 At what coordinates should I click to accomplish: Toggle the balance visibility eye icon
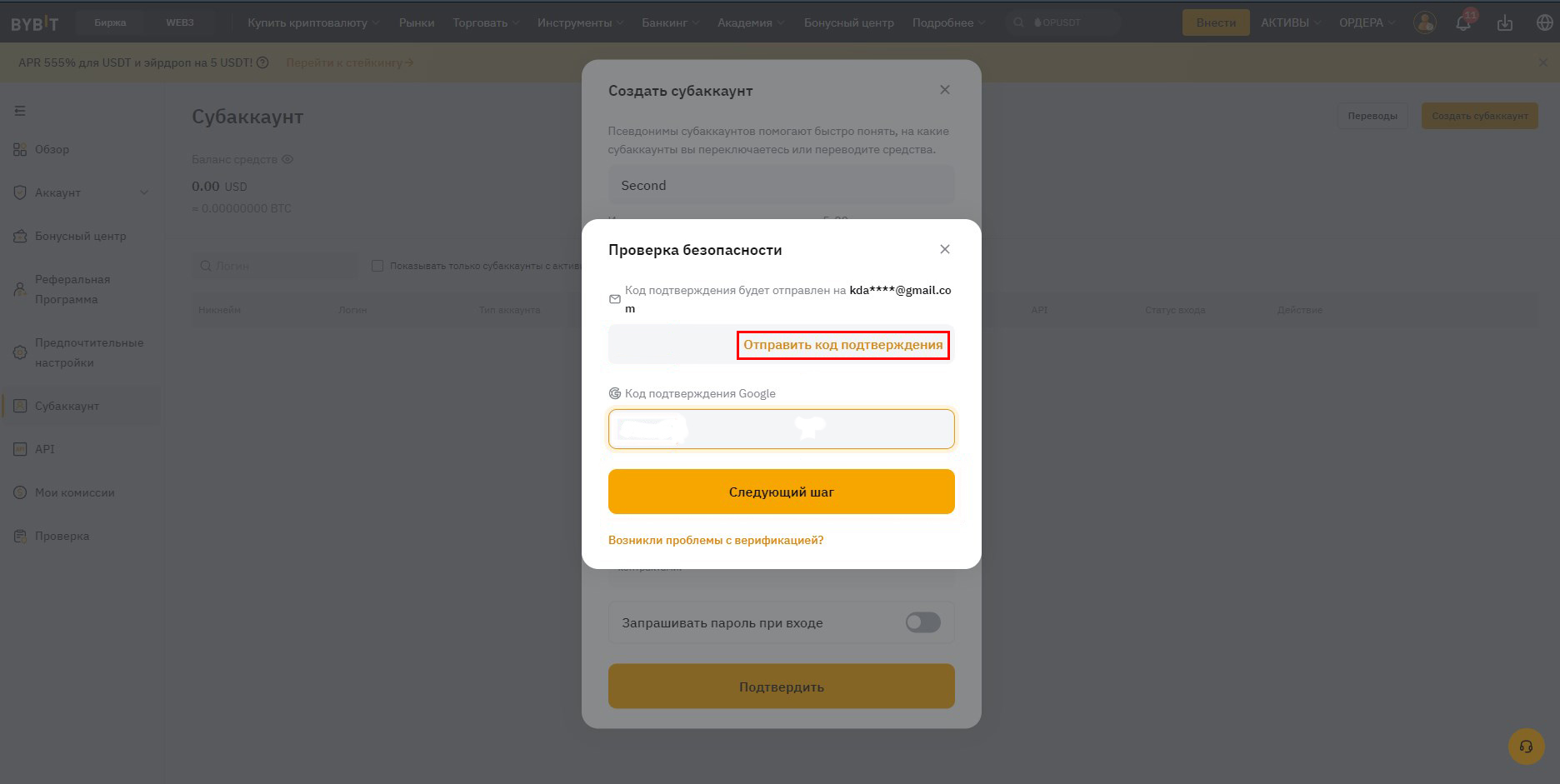tap(287, 159)
